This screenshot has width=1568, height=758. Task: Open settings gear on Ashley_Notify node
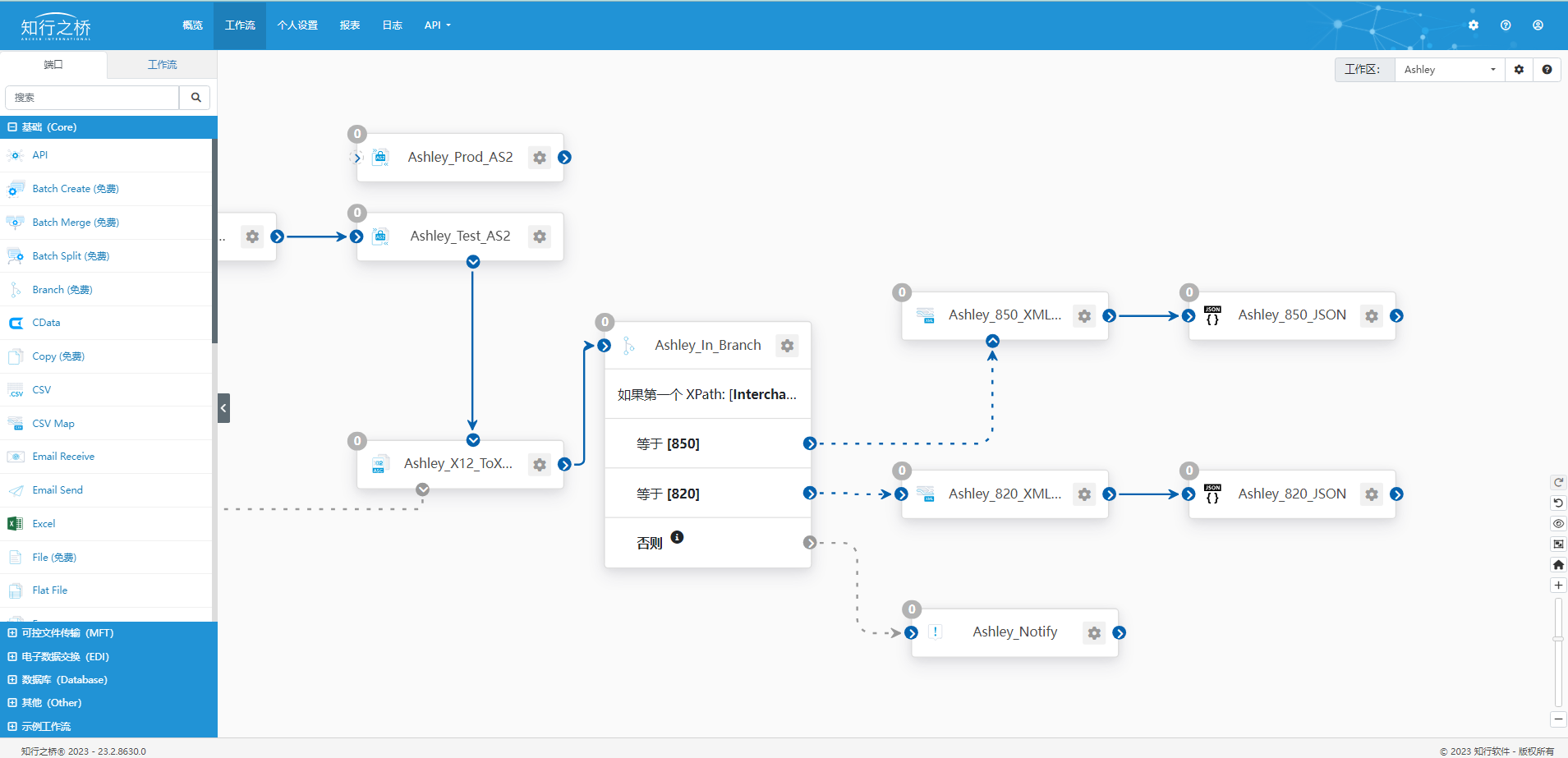coord(1094,632)
